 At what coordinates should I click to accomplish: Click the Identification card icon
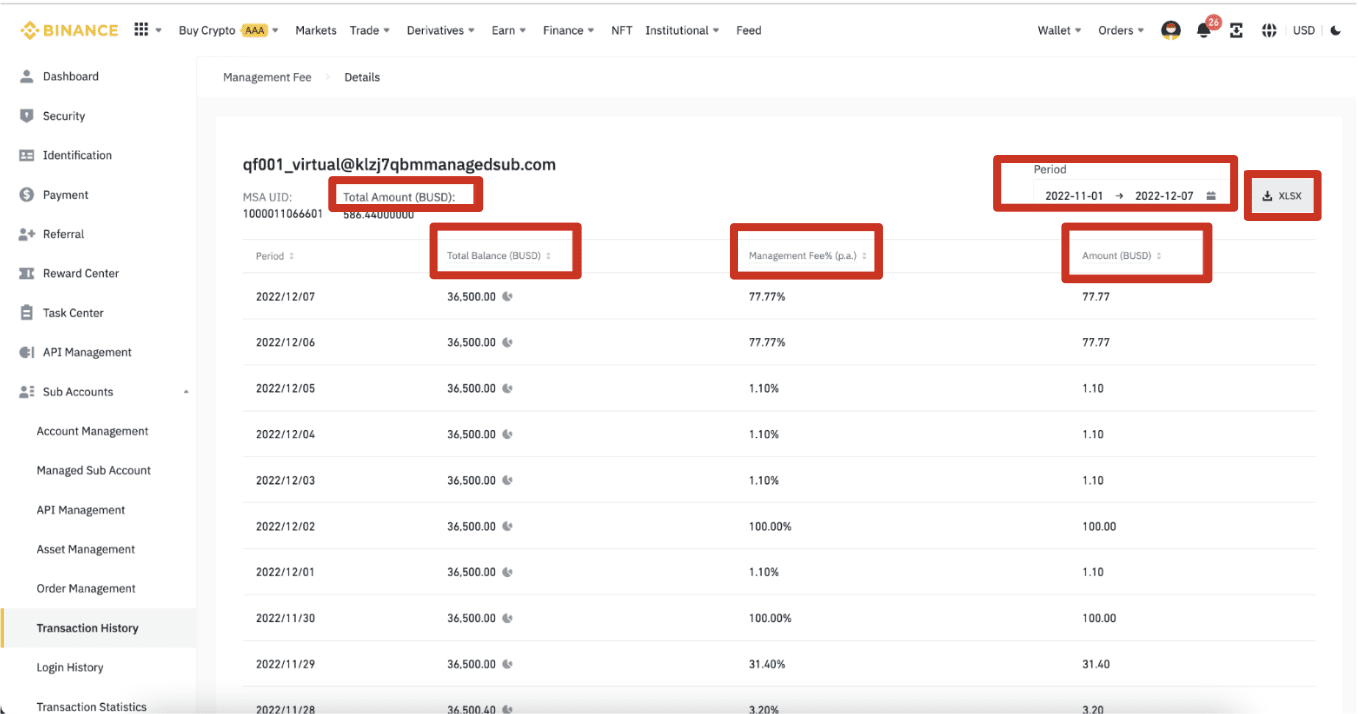point(27,155)
